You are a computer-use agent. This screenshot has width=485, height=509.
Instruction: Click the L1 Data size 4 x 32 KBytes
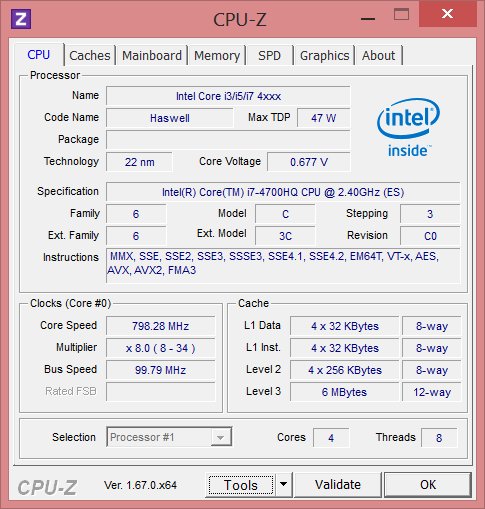coord(345,326)
